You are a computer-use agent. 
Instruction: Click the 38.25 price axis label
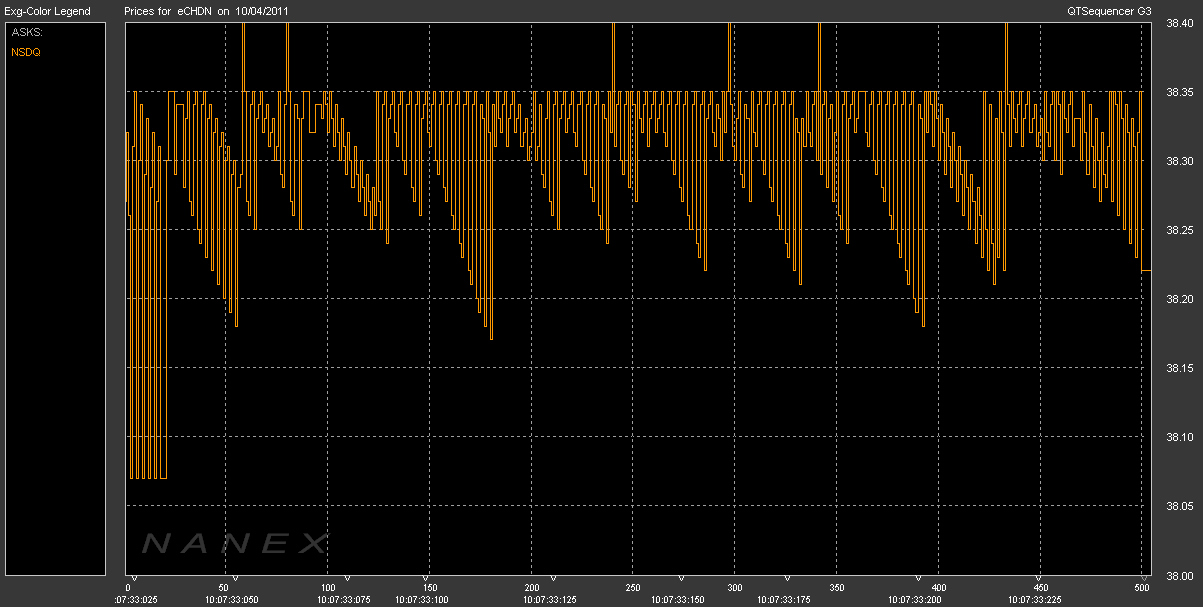click(1180, 231)
